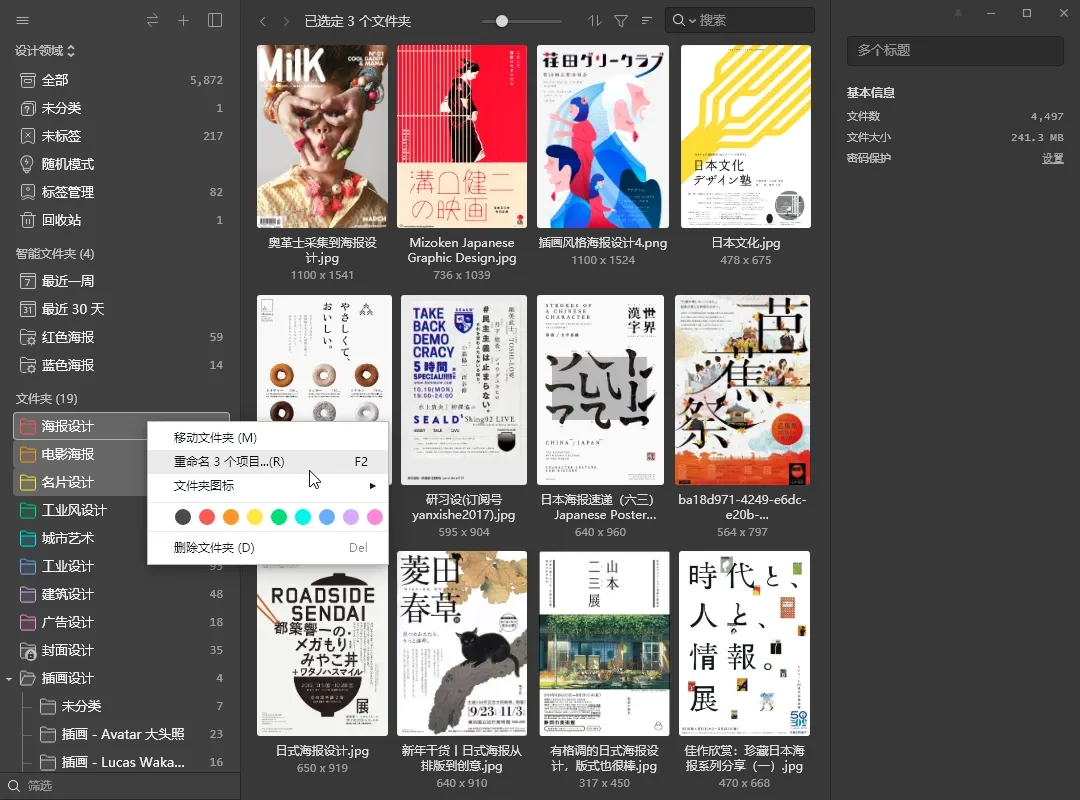Go back with the left arrow
The height and width of the screenshot is (800, 1080).
pyautogui.click(x=263, y=21)
